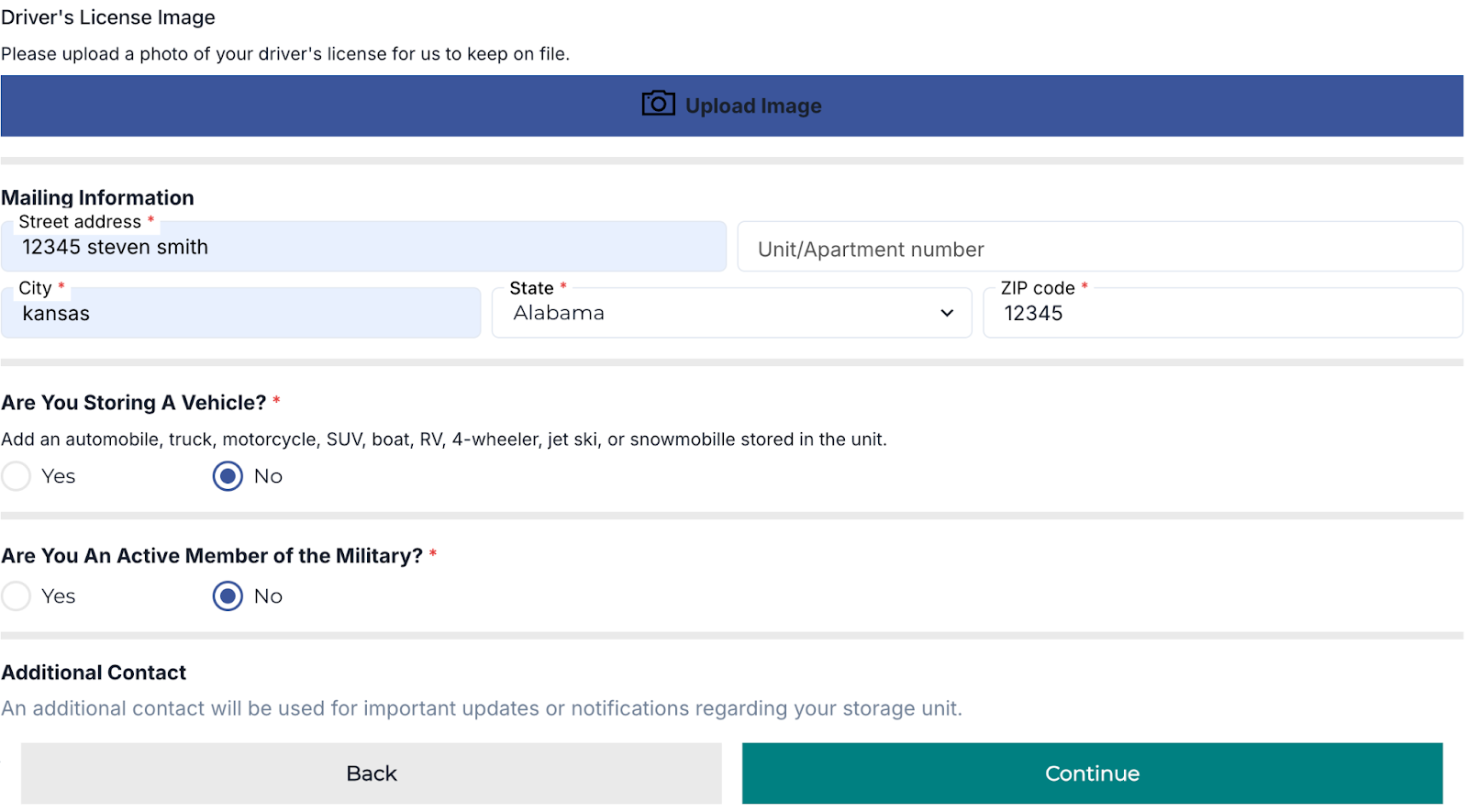Click the Street address input field
Image resolution: width=1468 pixels, height=812 pixels.
[x=363, y=248]
